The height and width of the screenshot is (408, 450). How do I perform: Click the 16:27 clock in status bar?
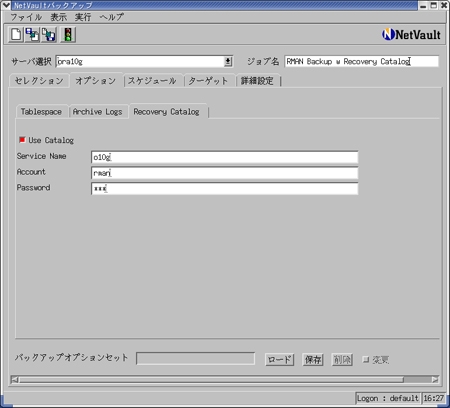pyautogui.click(x=434, y=398)
